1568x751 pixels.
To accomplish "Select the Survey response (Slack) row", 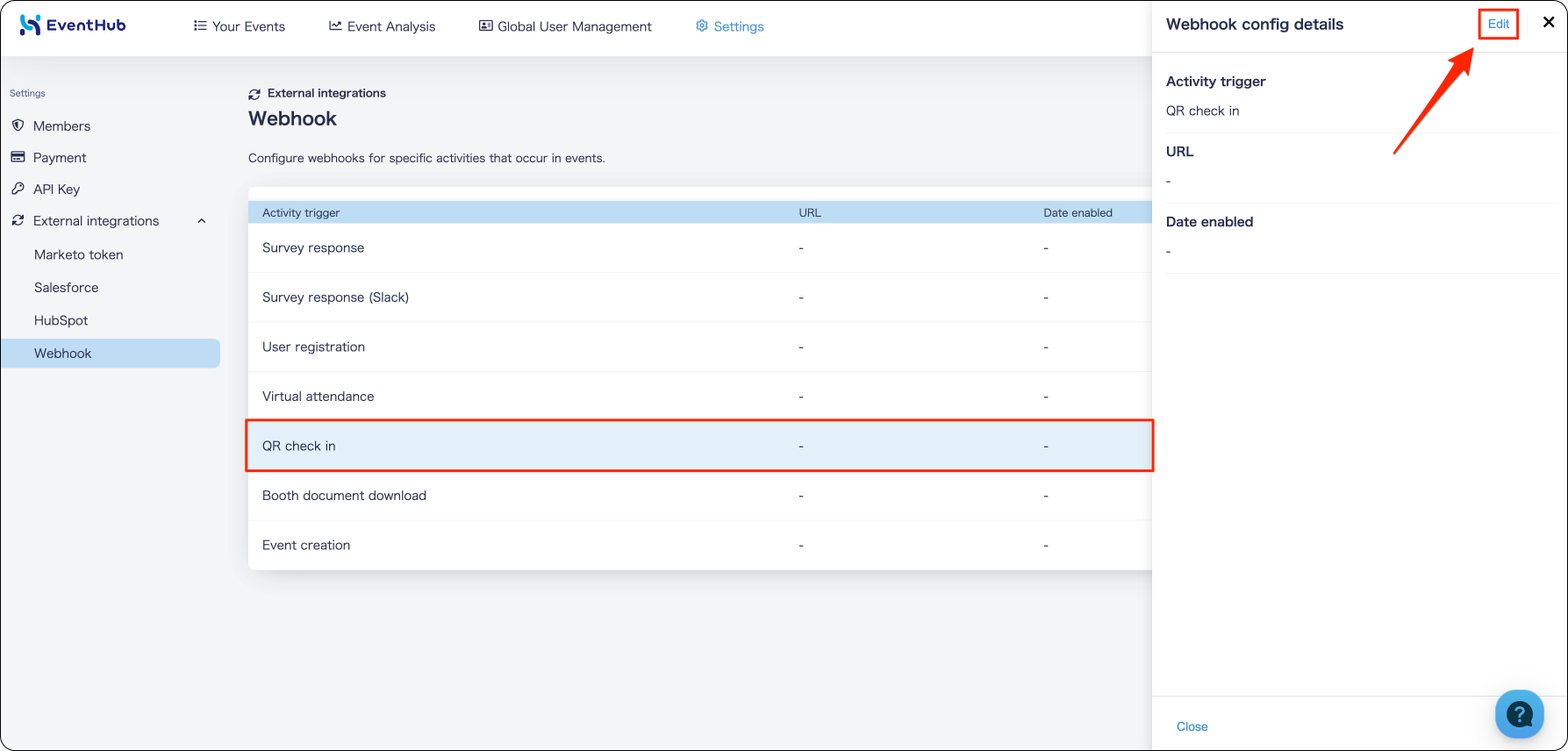I will click(700, 297).
